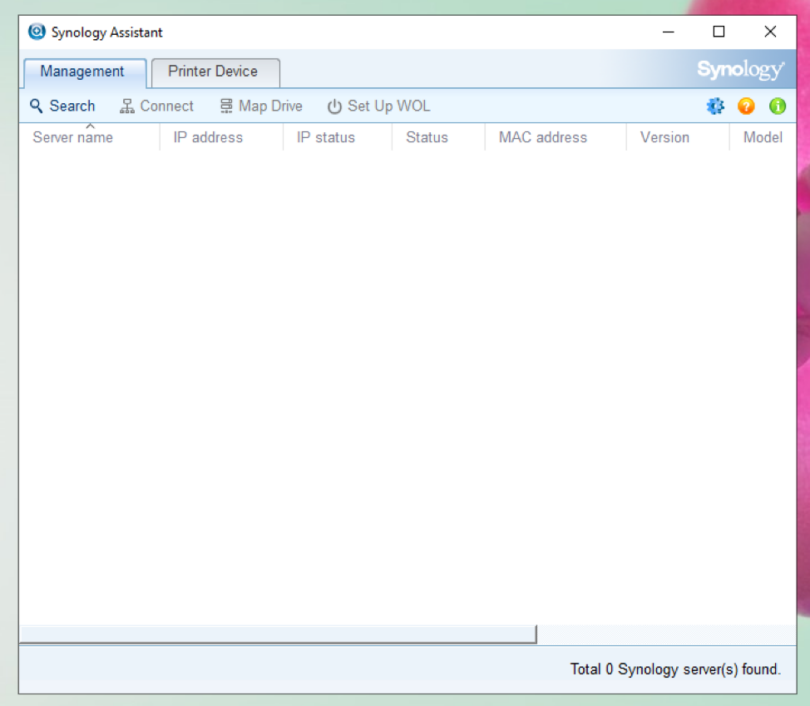Sort by Status column header

pos(439,137)
